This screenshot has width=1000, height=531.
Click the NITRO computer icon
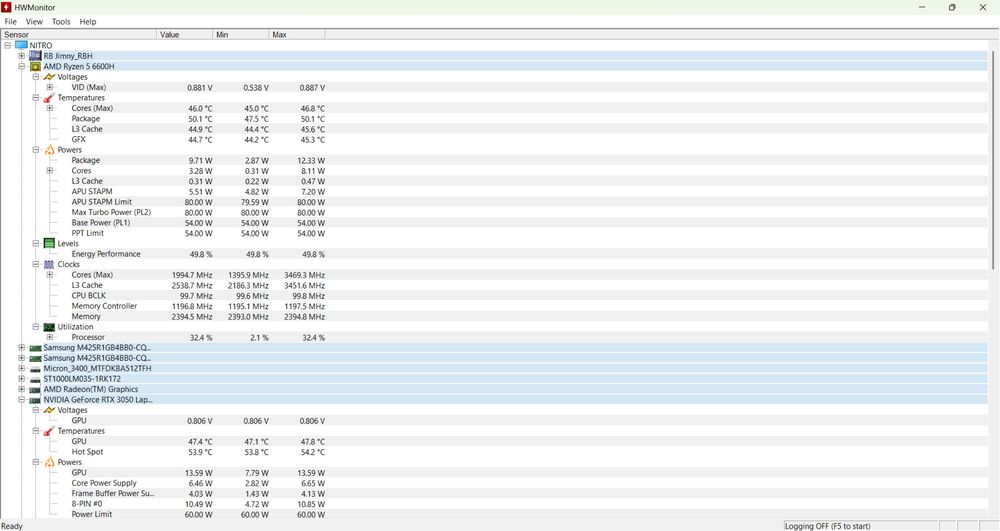(x=21, y=45)
